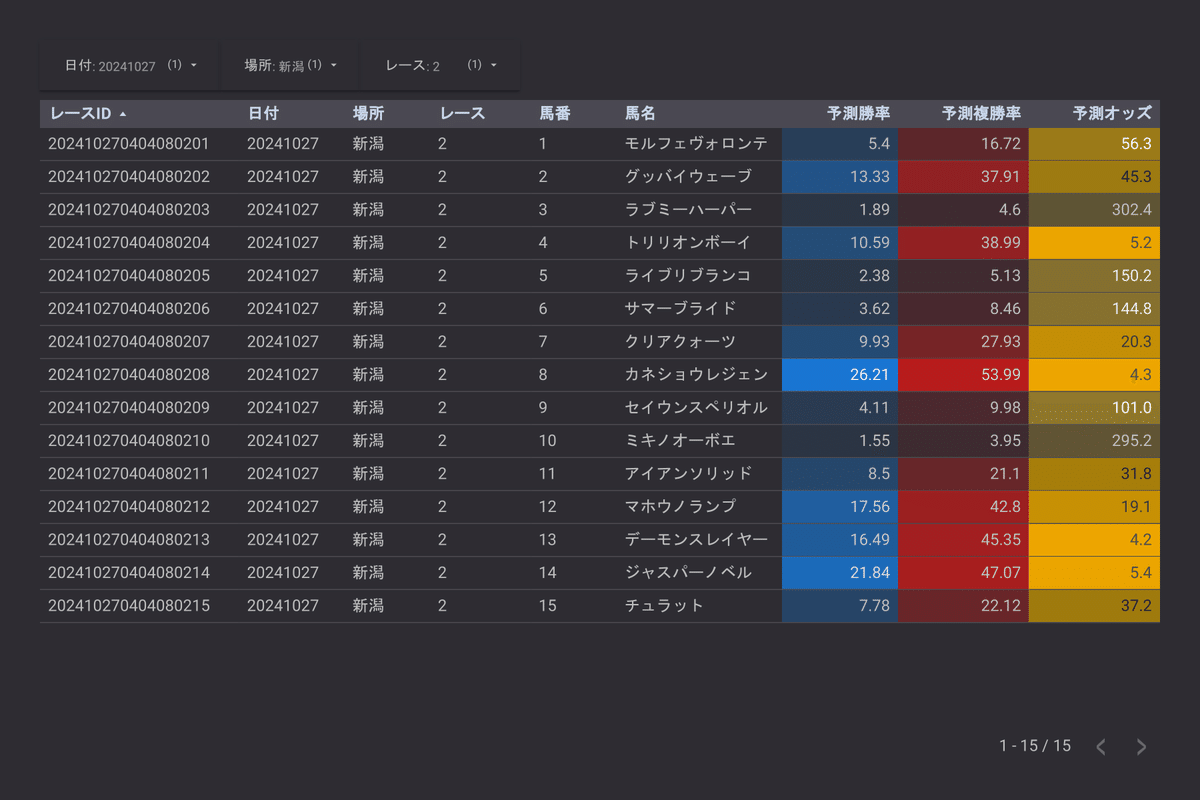Open the 日付 filter dropdown

pyautogui.click(x=128, y=64)
